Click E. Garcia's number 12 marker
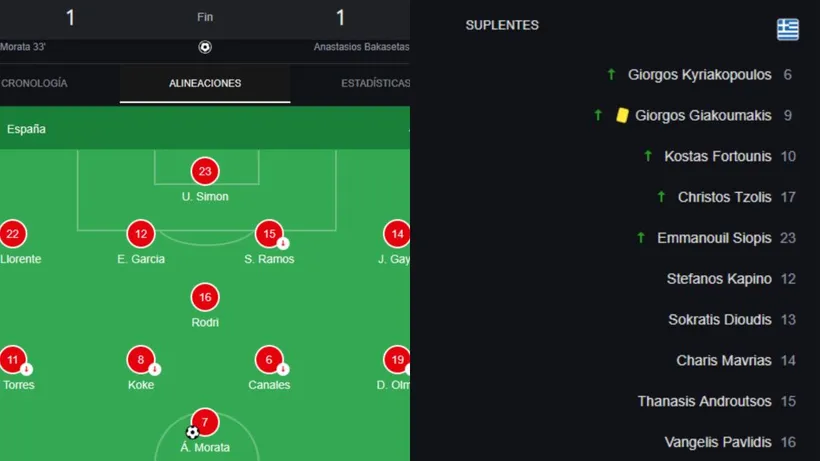 [141, 234]
